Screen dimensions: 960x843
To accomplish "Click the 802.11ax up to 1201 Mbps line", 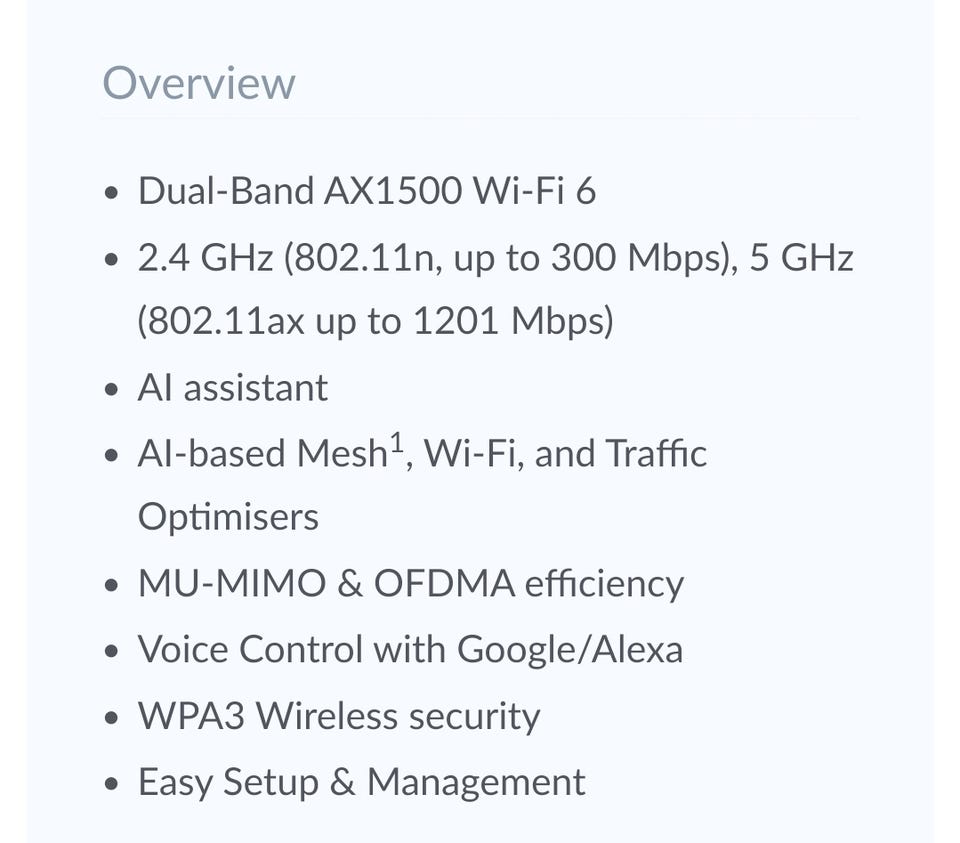I will click(375, 321).
